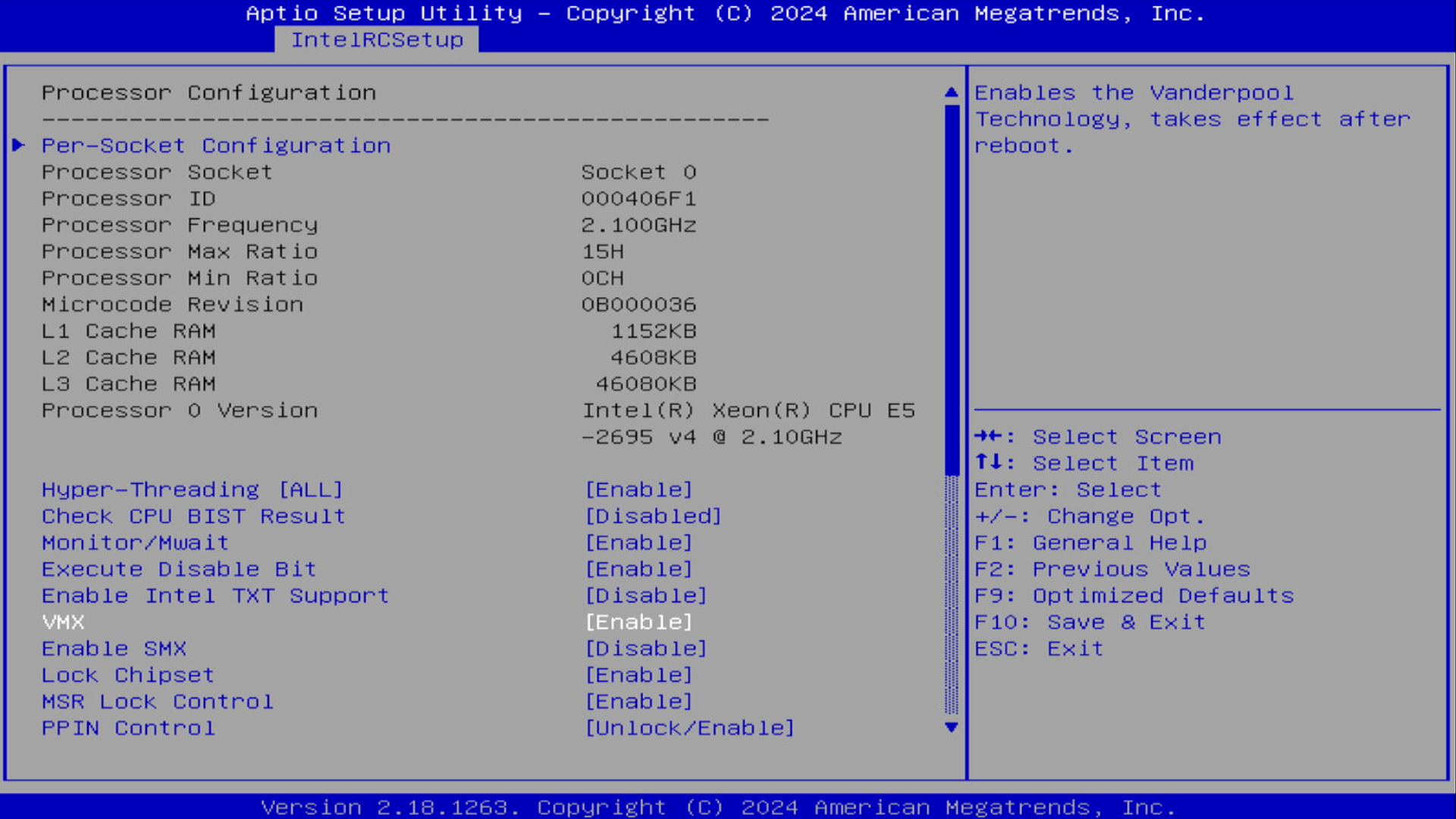
Task: Click the VMX [Enable] value
Action: tap(638, 622)
